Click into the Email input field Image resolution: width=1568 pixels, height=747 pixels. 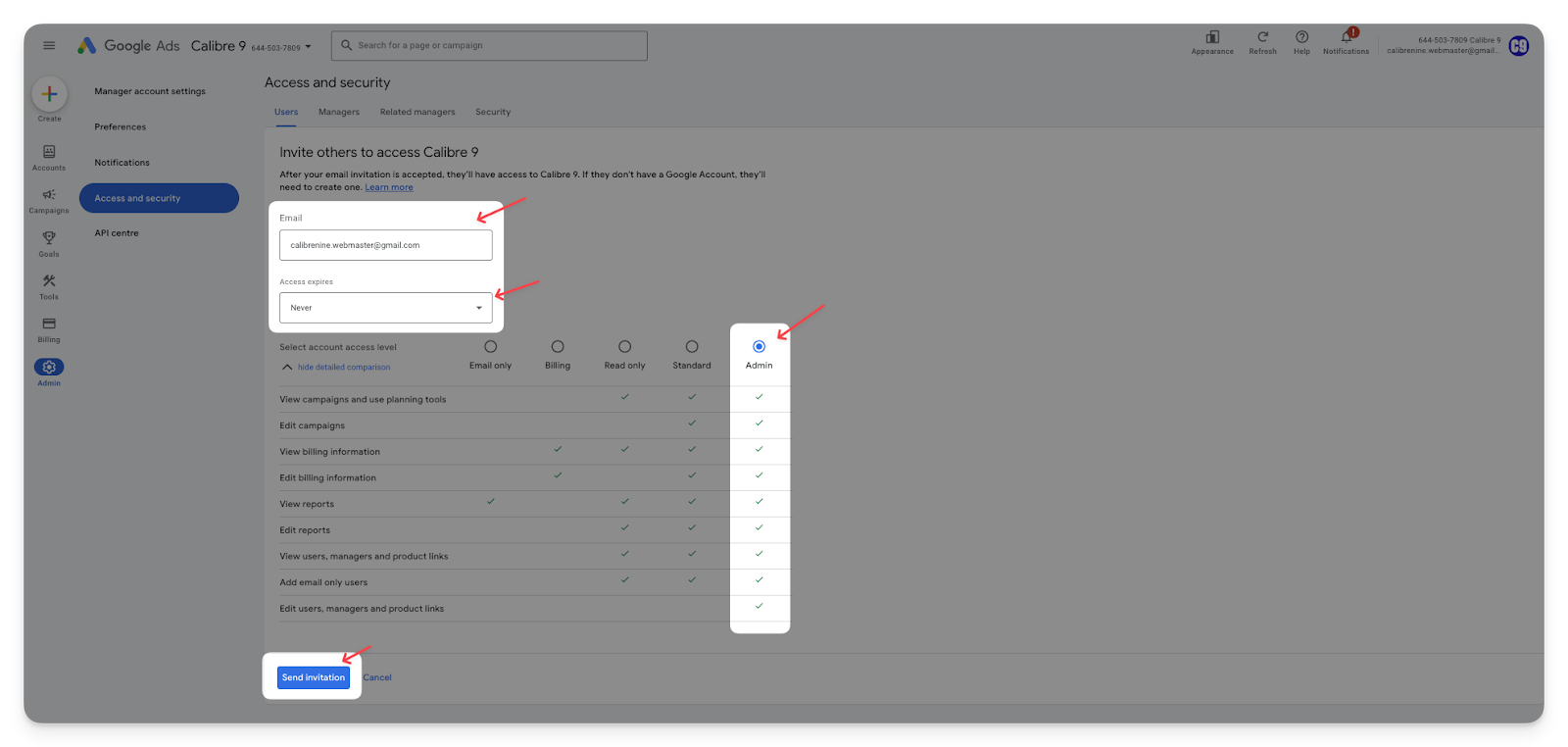[385, 245]
